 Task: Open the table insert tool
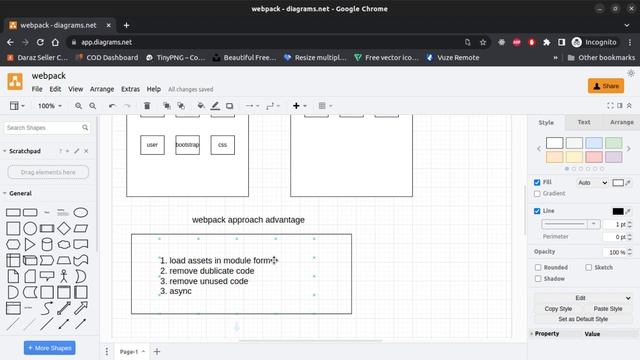(x=325, y=106)
